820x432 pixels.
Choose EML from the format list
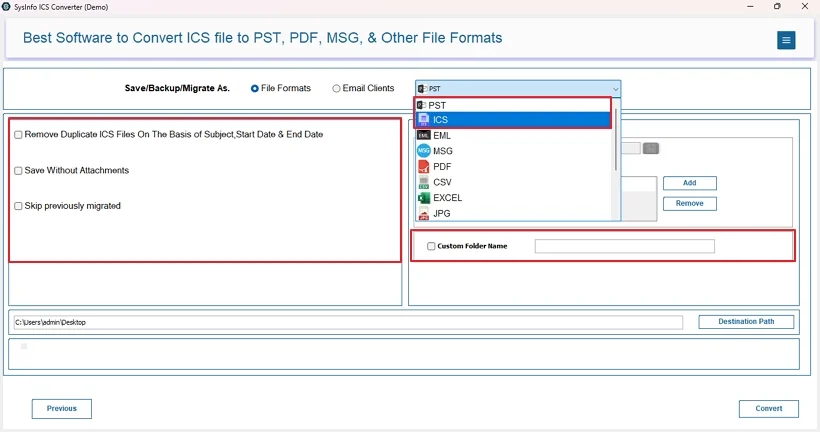[514, 135]
